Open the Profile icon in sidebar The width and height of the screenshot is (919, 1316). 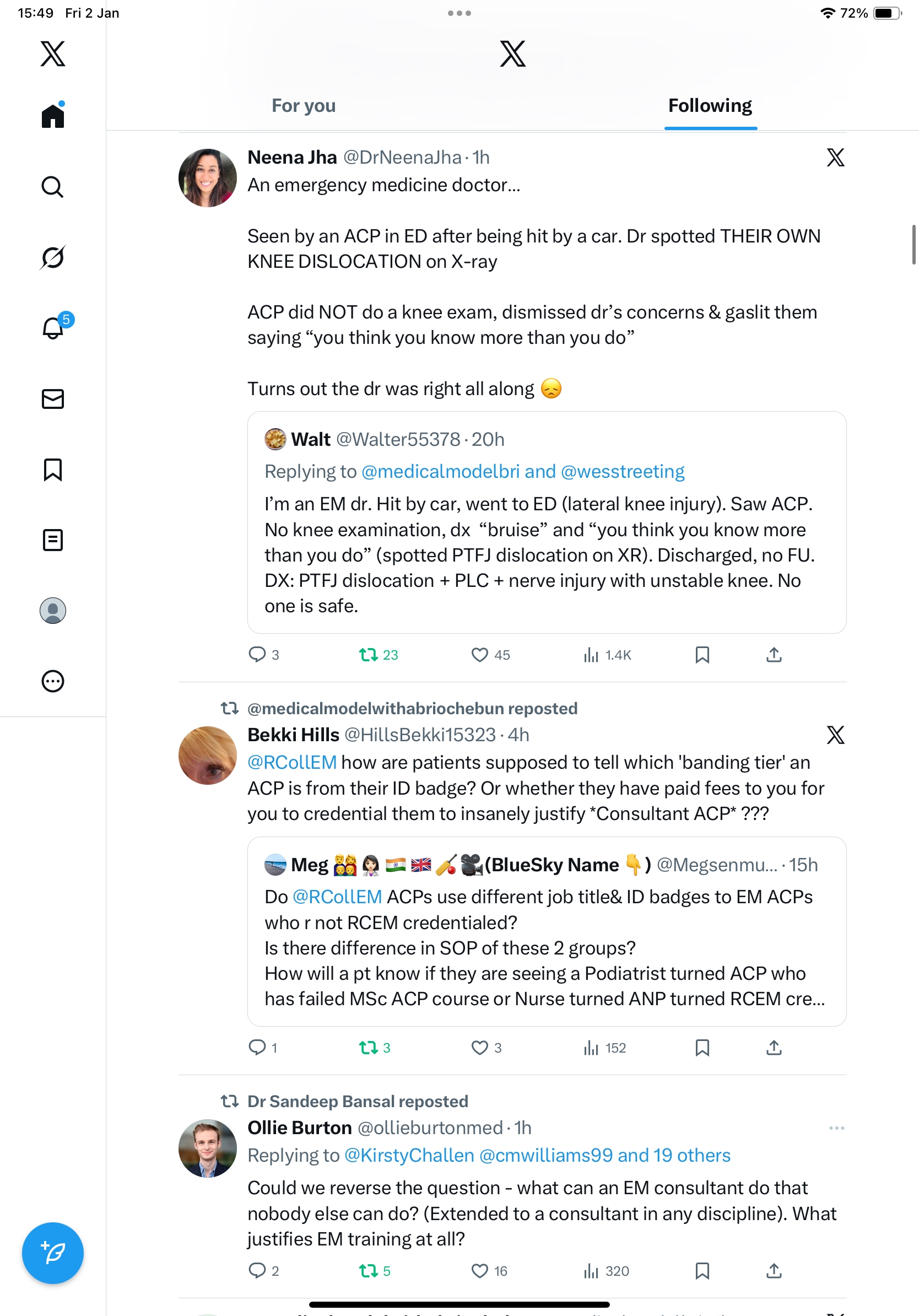pos(53,611)
